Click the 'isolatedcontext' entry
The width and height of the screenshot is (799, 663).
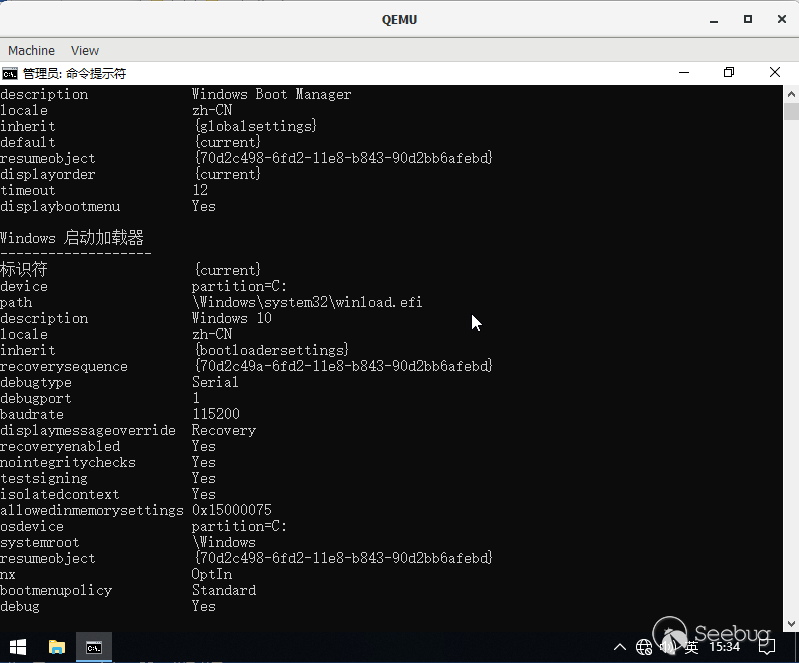tap(60, 494)
